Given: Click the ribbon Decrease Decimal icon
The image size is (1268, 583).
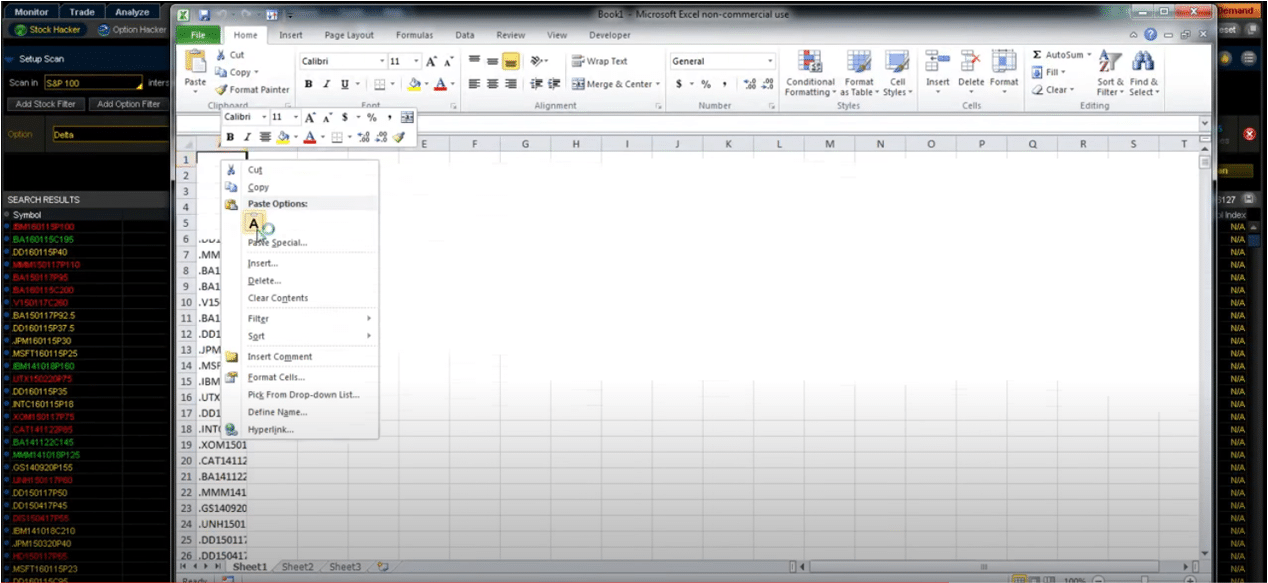Looking at the screenshot, I should click(x=768, y=84).
